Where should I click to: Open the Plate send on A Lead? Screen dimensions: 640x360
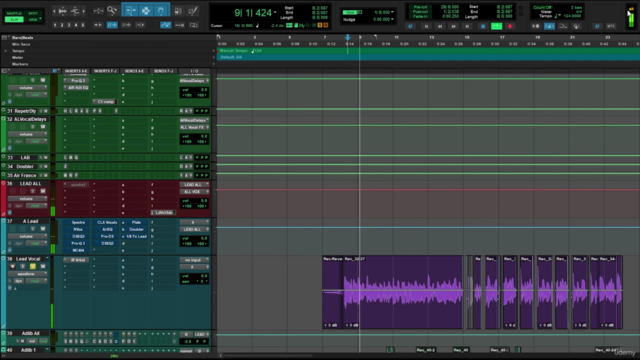tap(136, 222)
